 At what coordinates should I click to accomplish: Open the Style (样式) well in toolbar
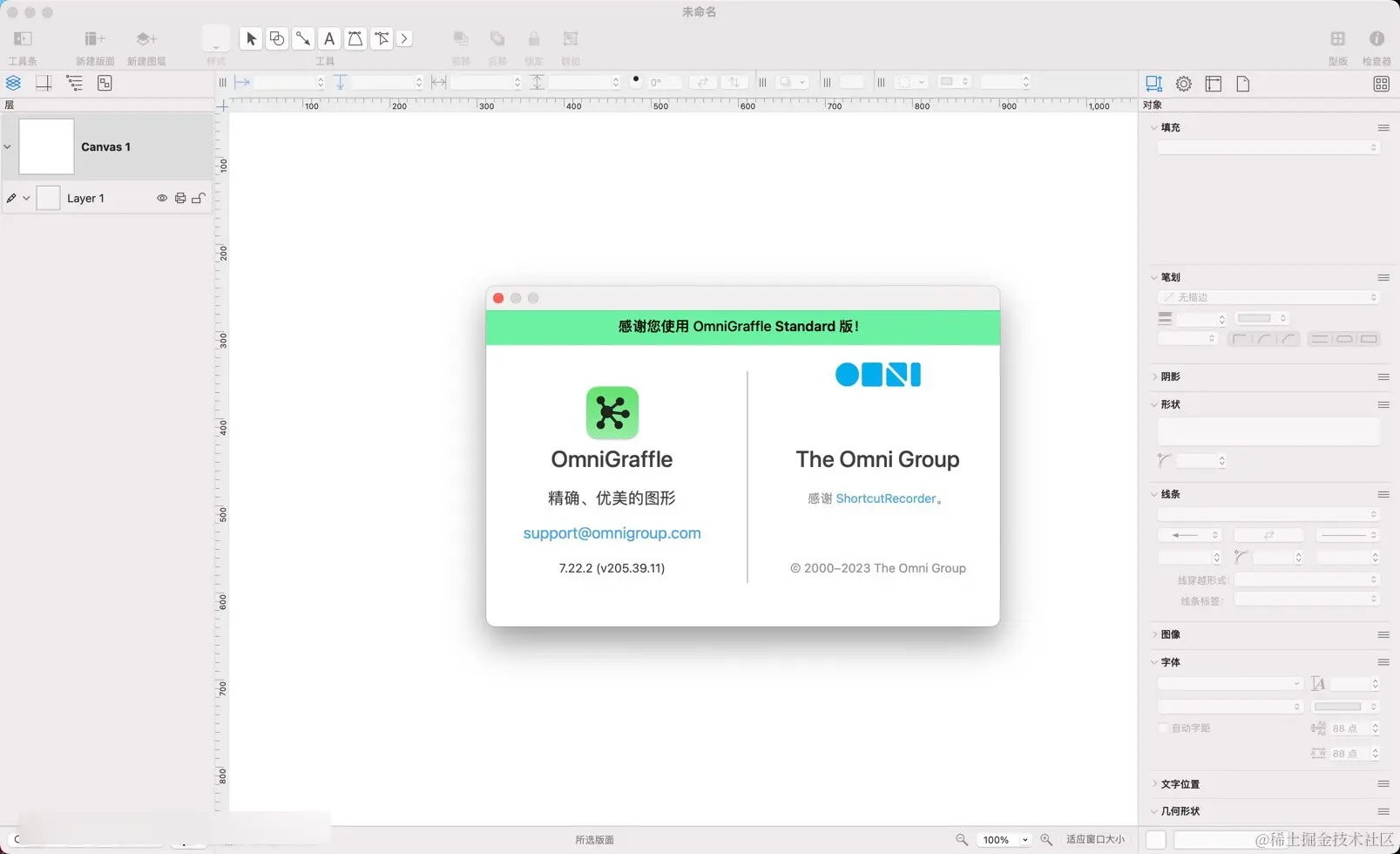[216, 38]
